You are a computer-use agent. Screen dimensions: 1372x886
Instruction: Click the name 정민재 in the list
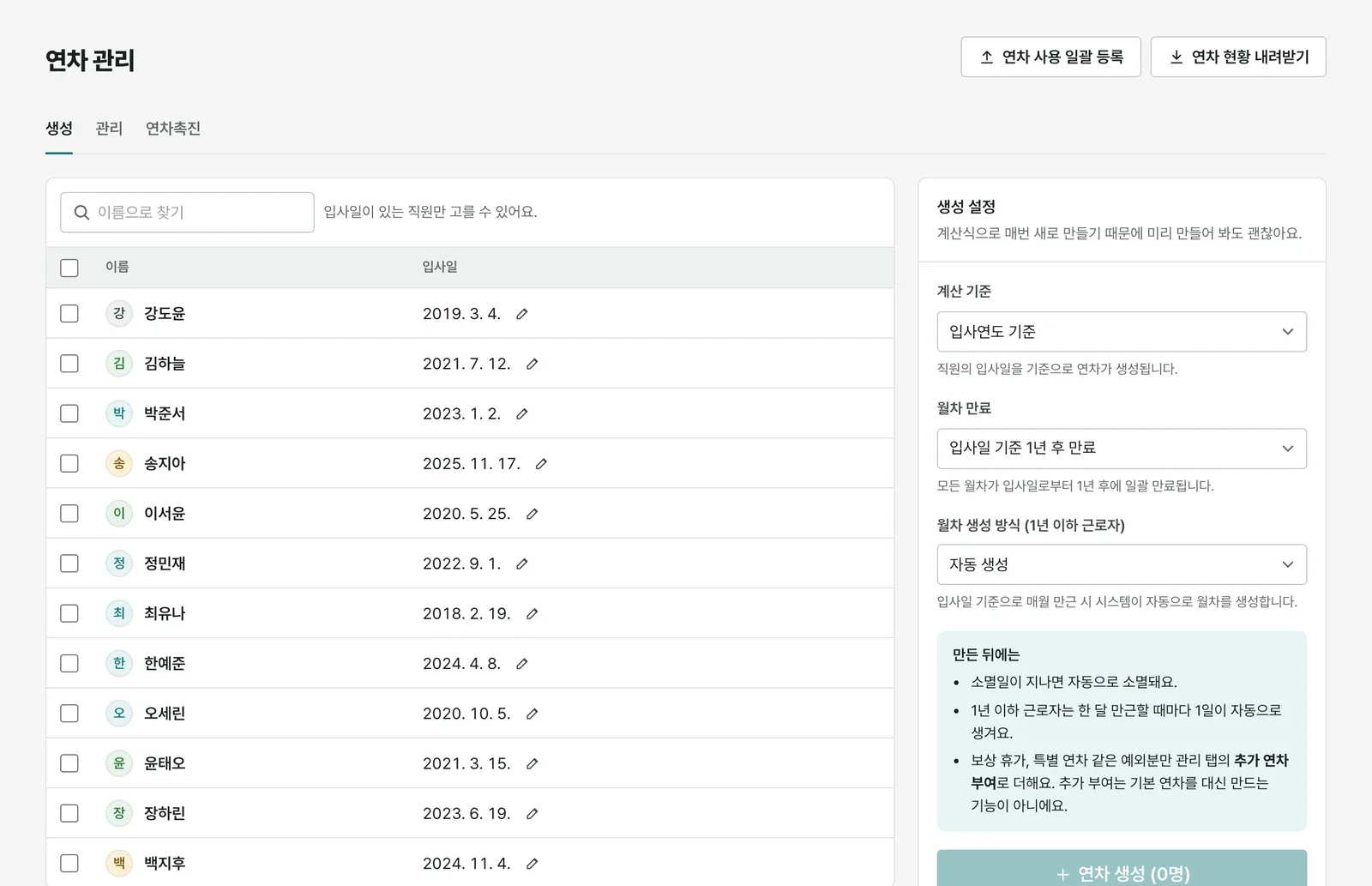165,564
